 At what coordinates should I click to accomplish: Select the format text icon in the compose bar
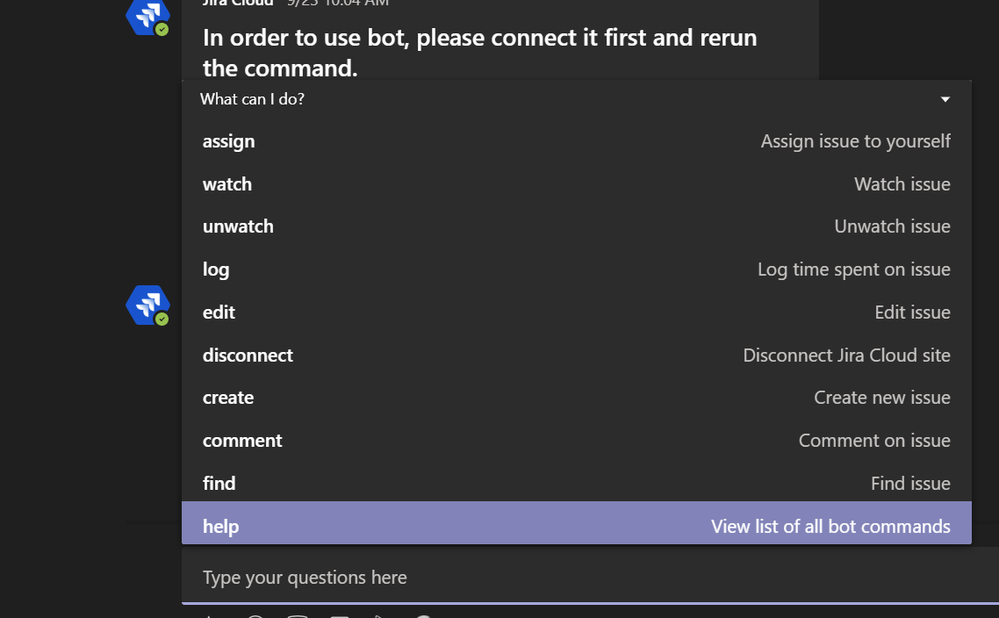(x=210, y=614)
